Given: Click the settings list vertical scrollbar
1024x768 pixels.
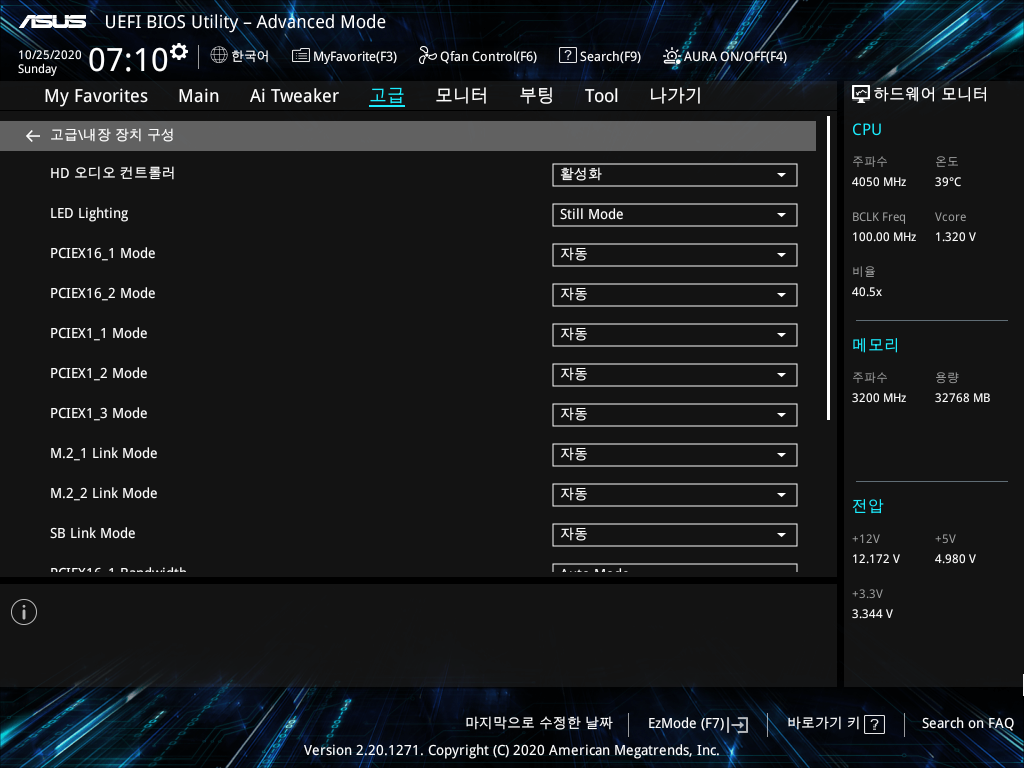Looking at the screenshot, I should [828, 268].
